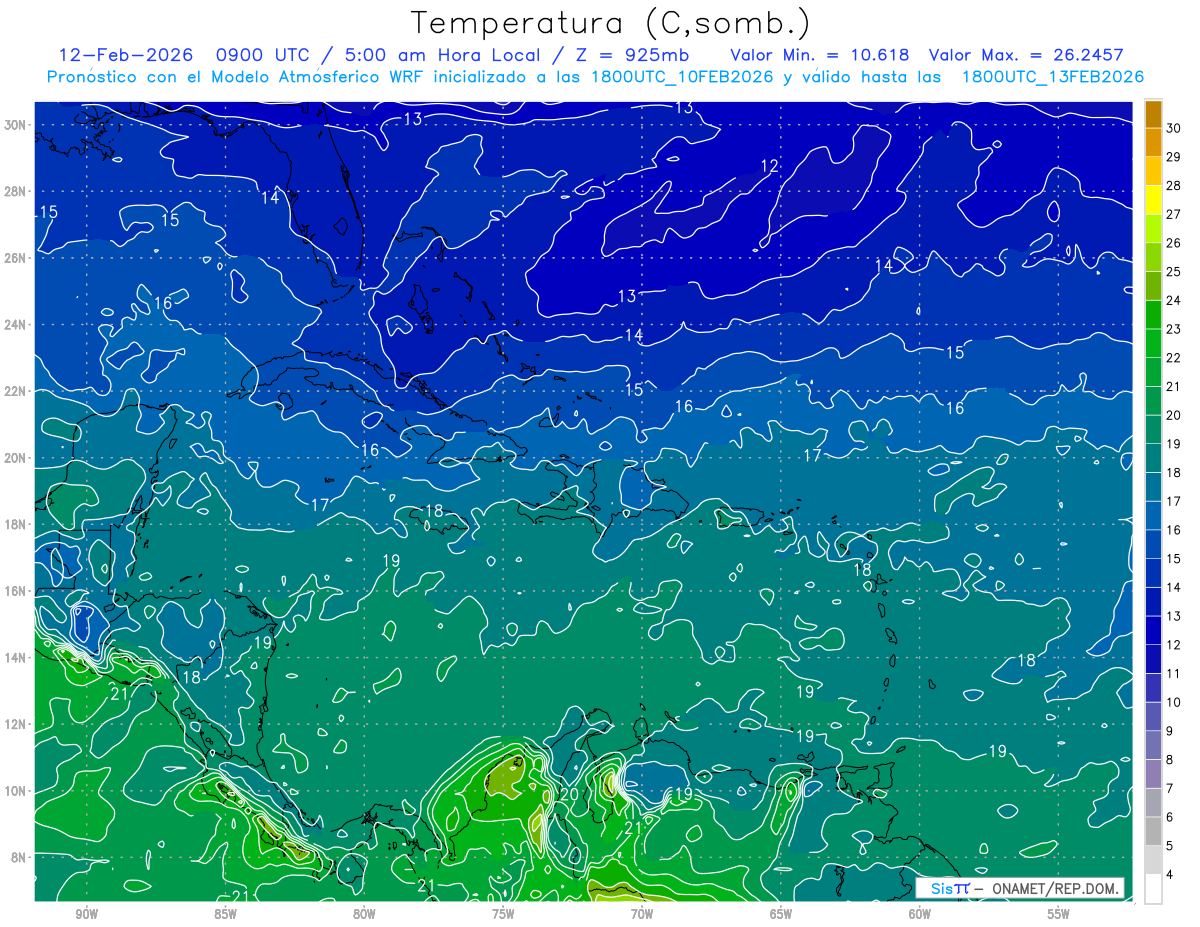Image resolution: width=1200 pixels, height=927 pixels.
Task: Click color scale label "11"
Action: (1173, 674)
